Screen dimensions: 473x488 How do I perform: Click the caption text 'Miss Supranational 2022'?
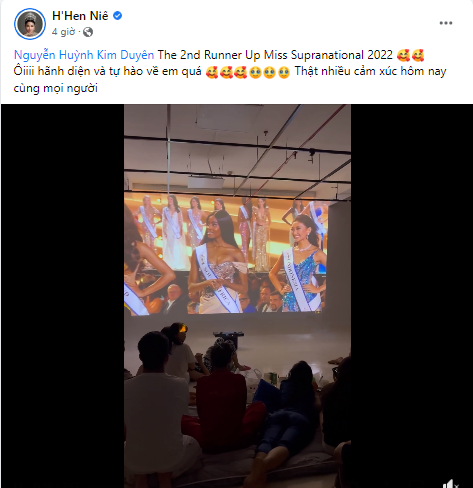(x=328, y=55)
